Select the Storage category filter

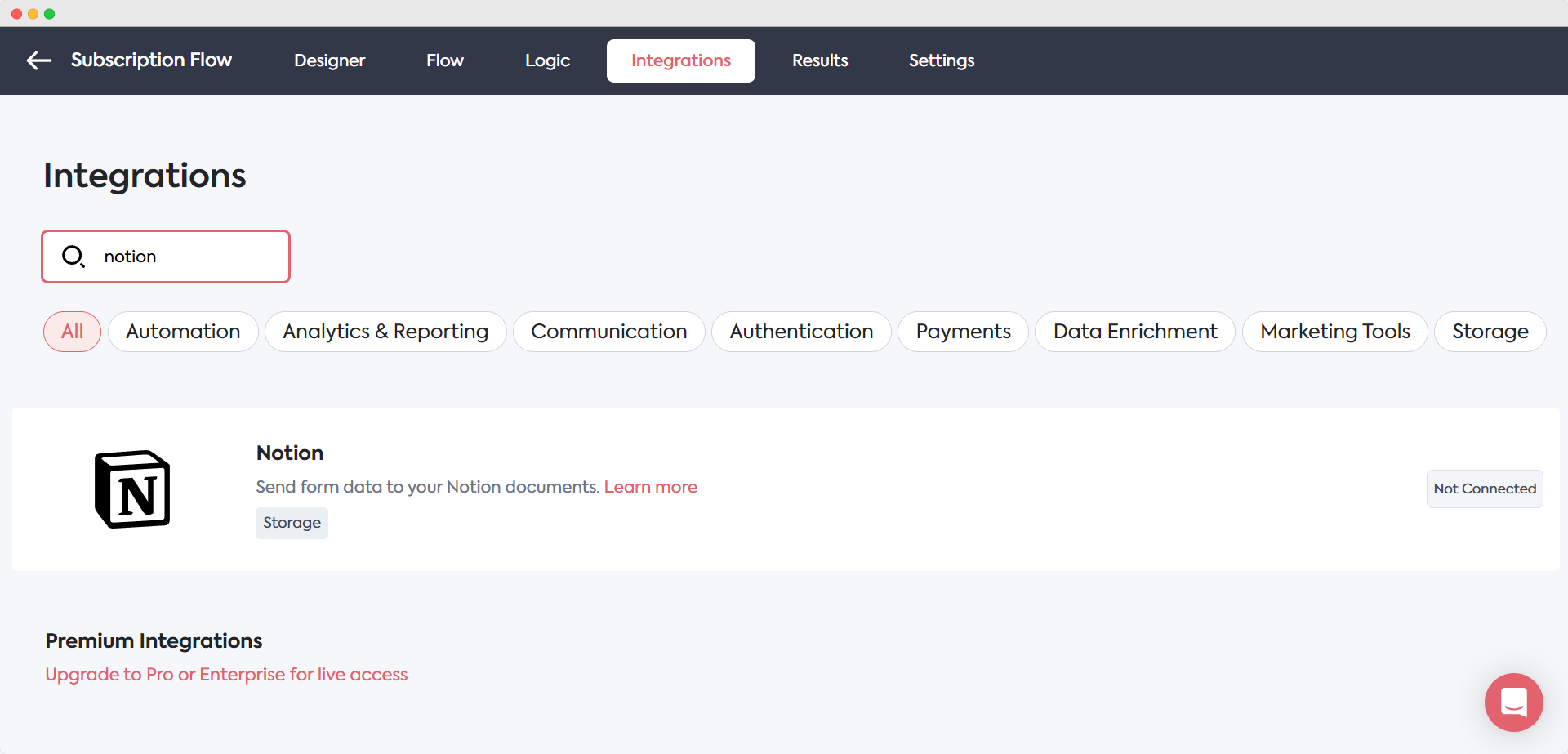pyautogui.click(x=1490, y=331)
